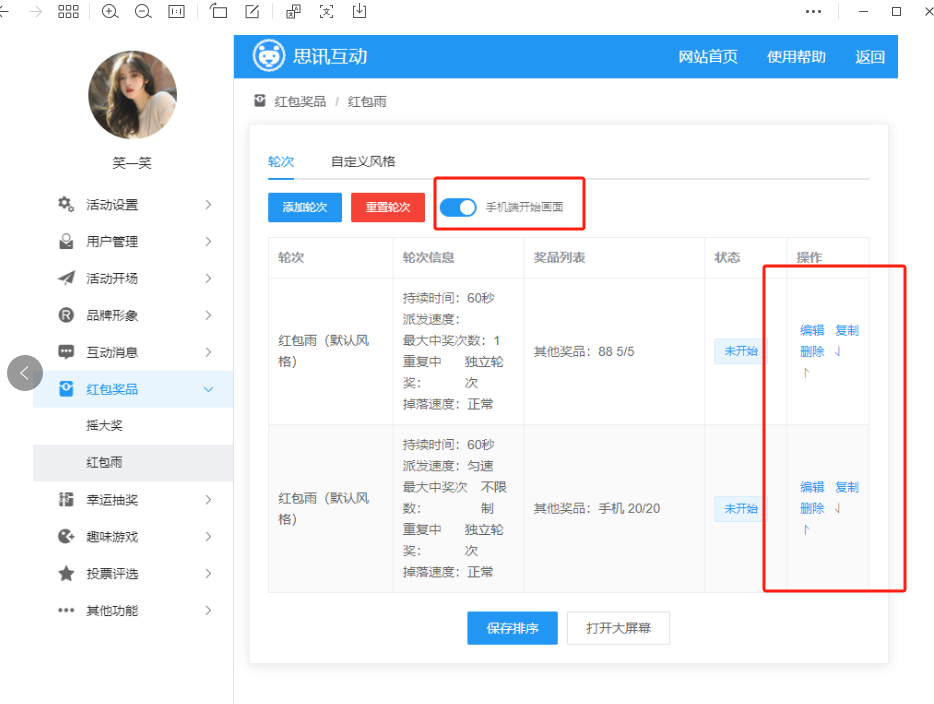Image resolution: width=934 pixels, height=704 pixels.
Task: Click 删除 link for the second round
Action: pyautogui.click(x=812, y=508)
